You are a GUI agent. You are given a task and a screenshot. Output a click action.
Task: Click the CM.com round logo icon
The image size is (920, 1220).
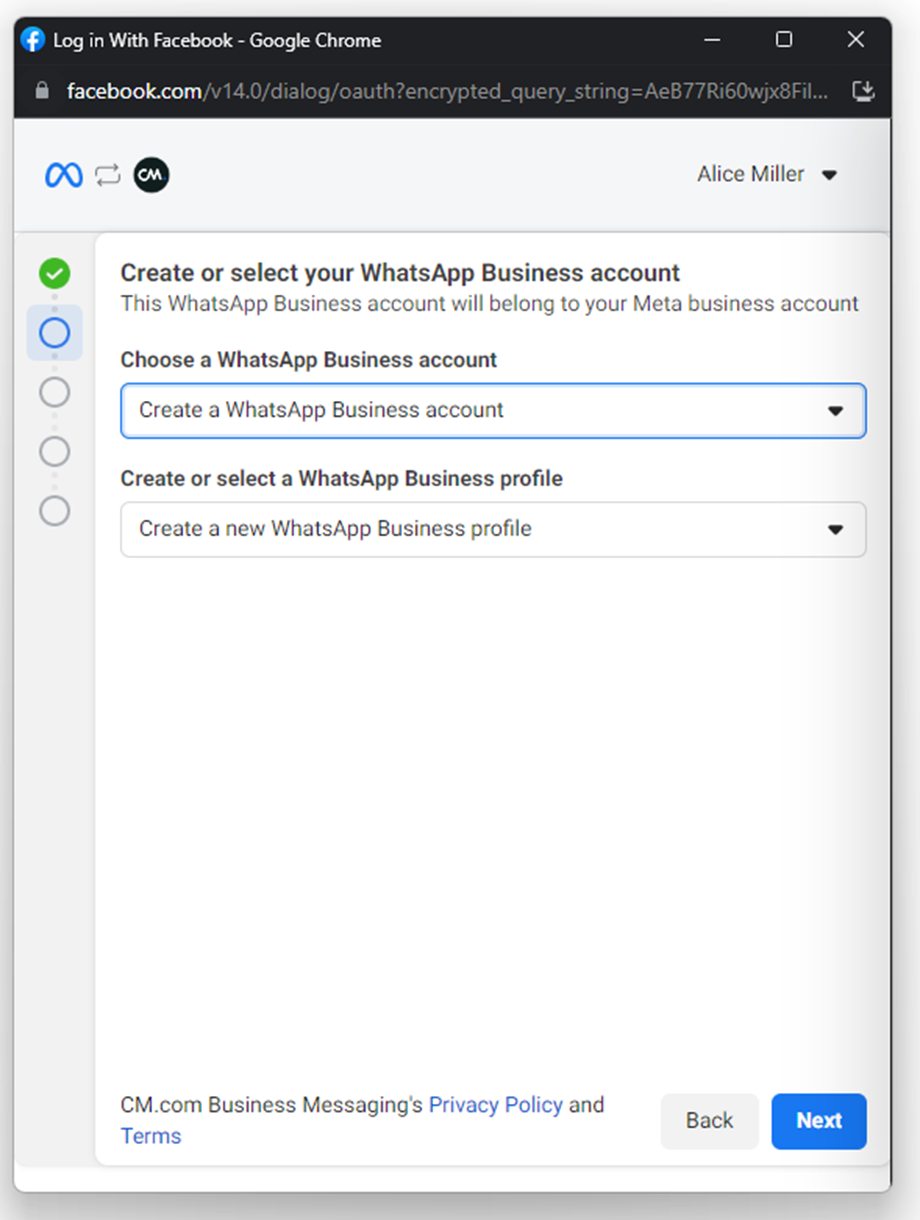click(x=151, y=175)
